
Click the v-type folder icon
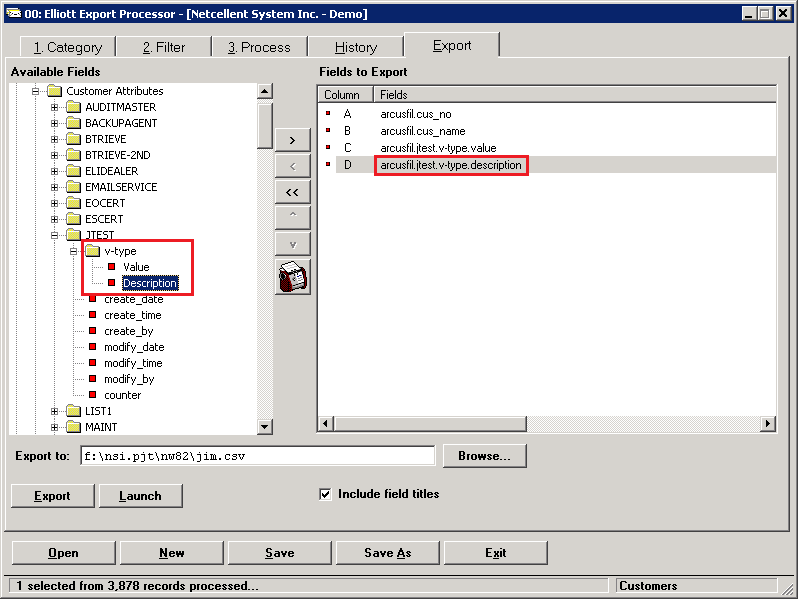93,251
